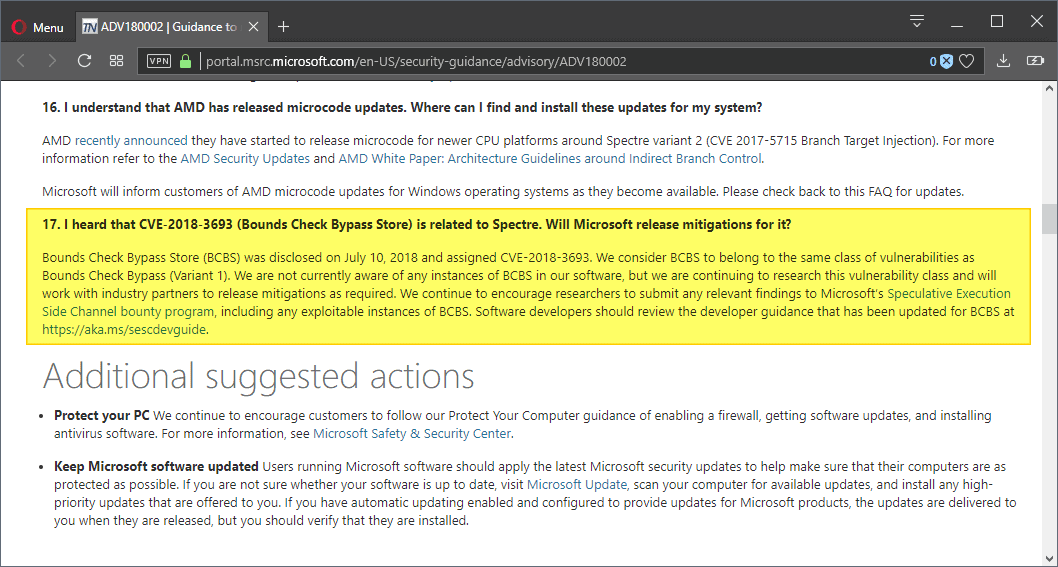
Task: Open the downloads icon
Action: (1003, 61)
